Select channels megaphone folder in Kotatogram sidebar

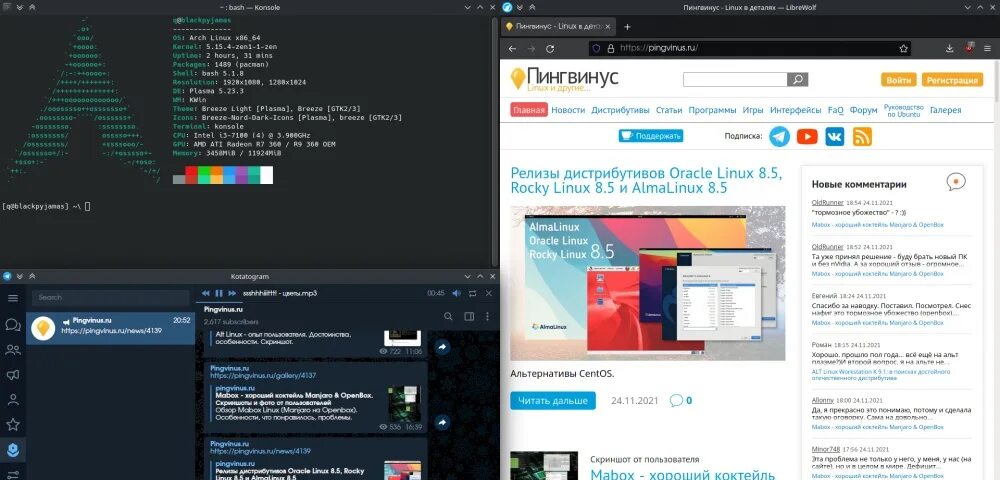[x=12, y=375]
